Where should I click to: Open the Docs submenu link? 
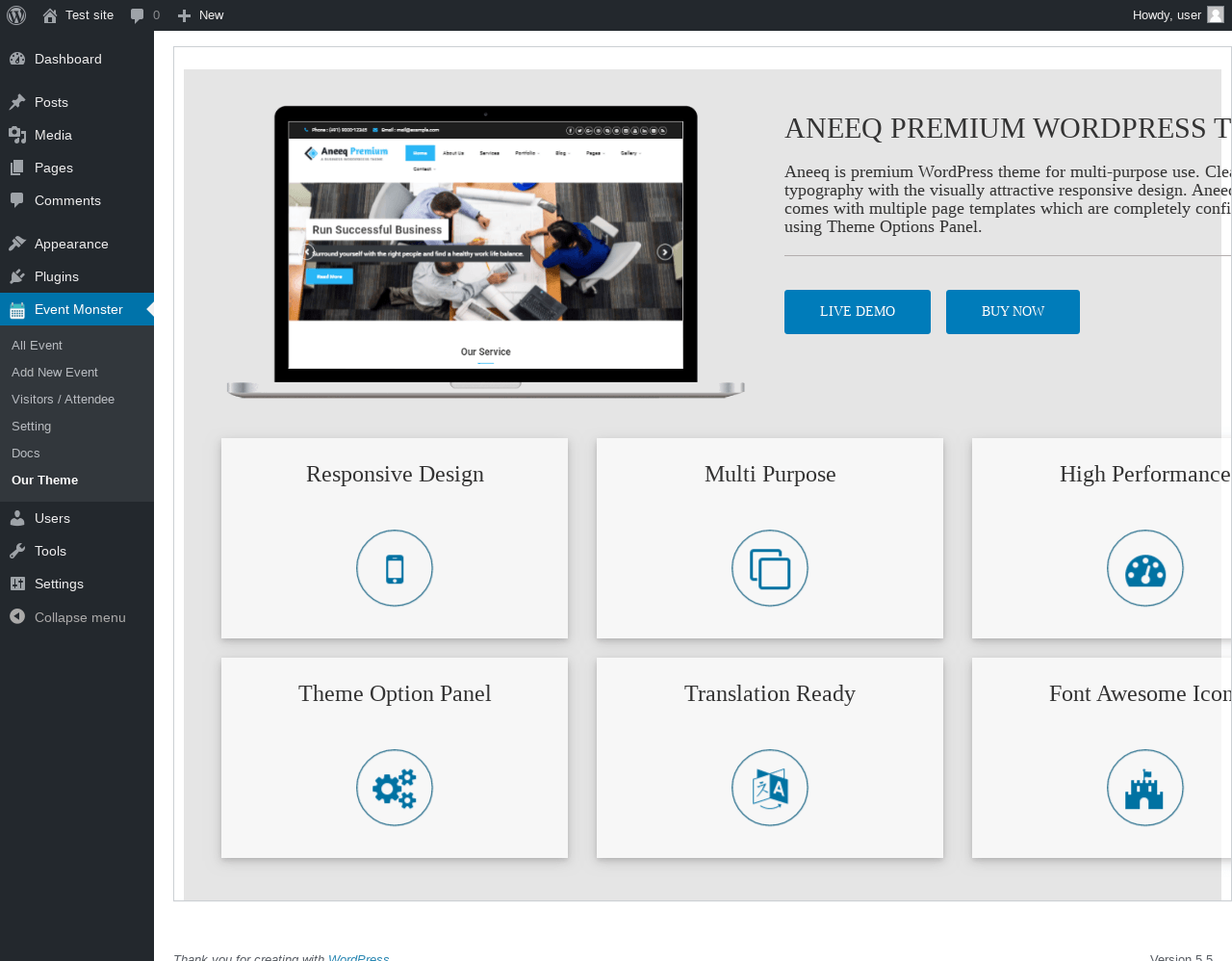tap(26, 453)
